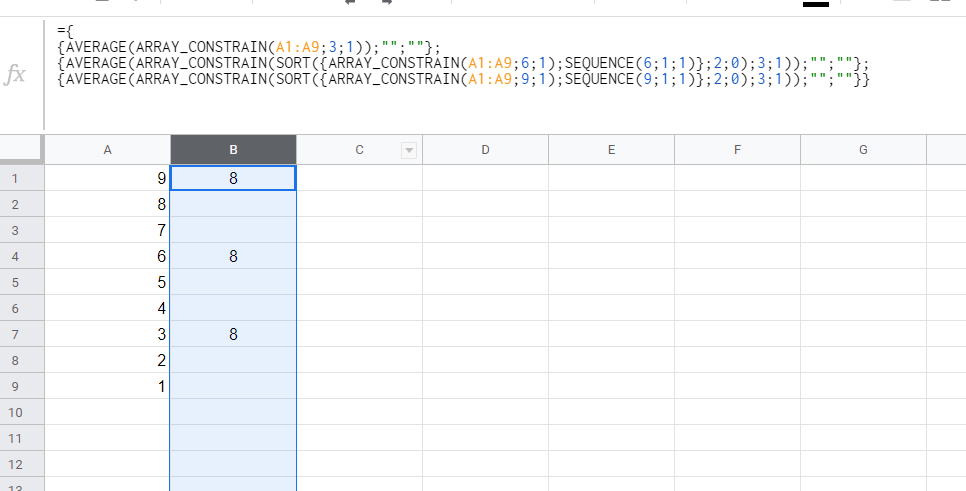Open column C dropdown arrow
The width and height of the screenshot is (966, 491).
(408, 150)
